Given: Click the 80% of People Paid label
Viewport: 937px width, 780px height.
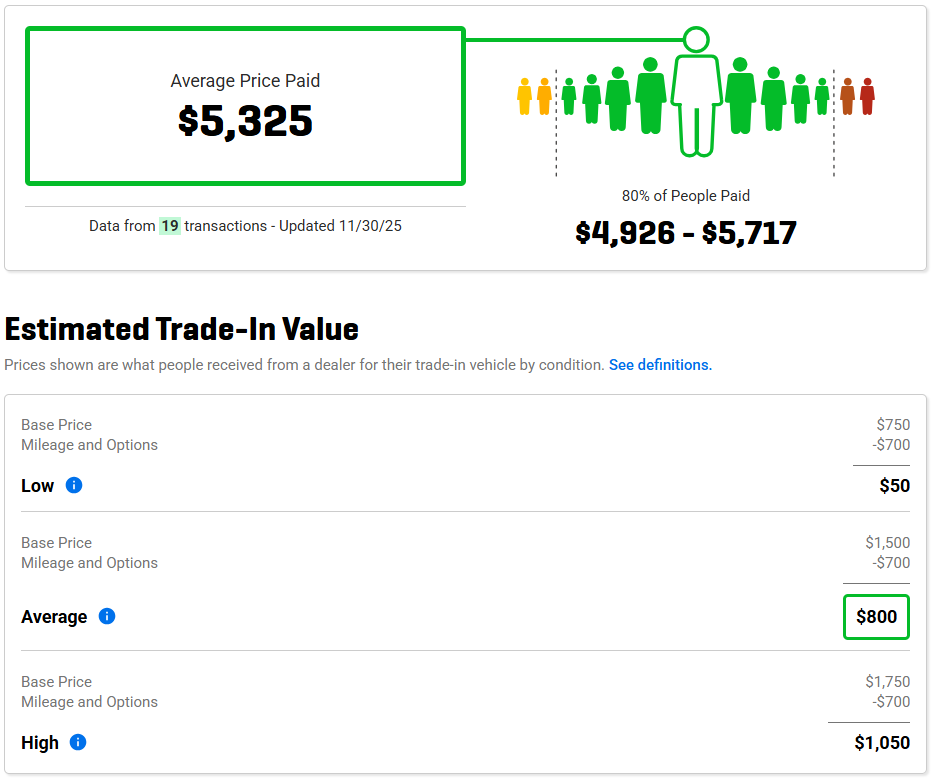Looking at the screenshot, I should pos(686,196).
